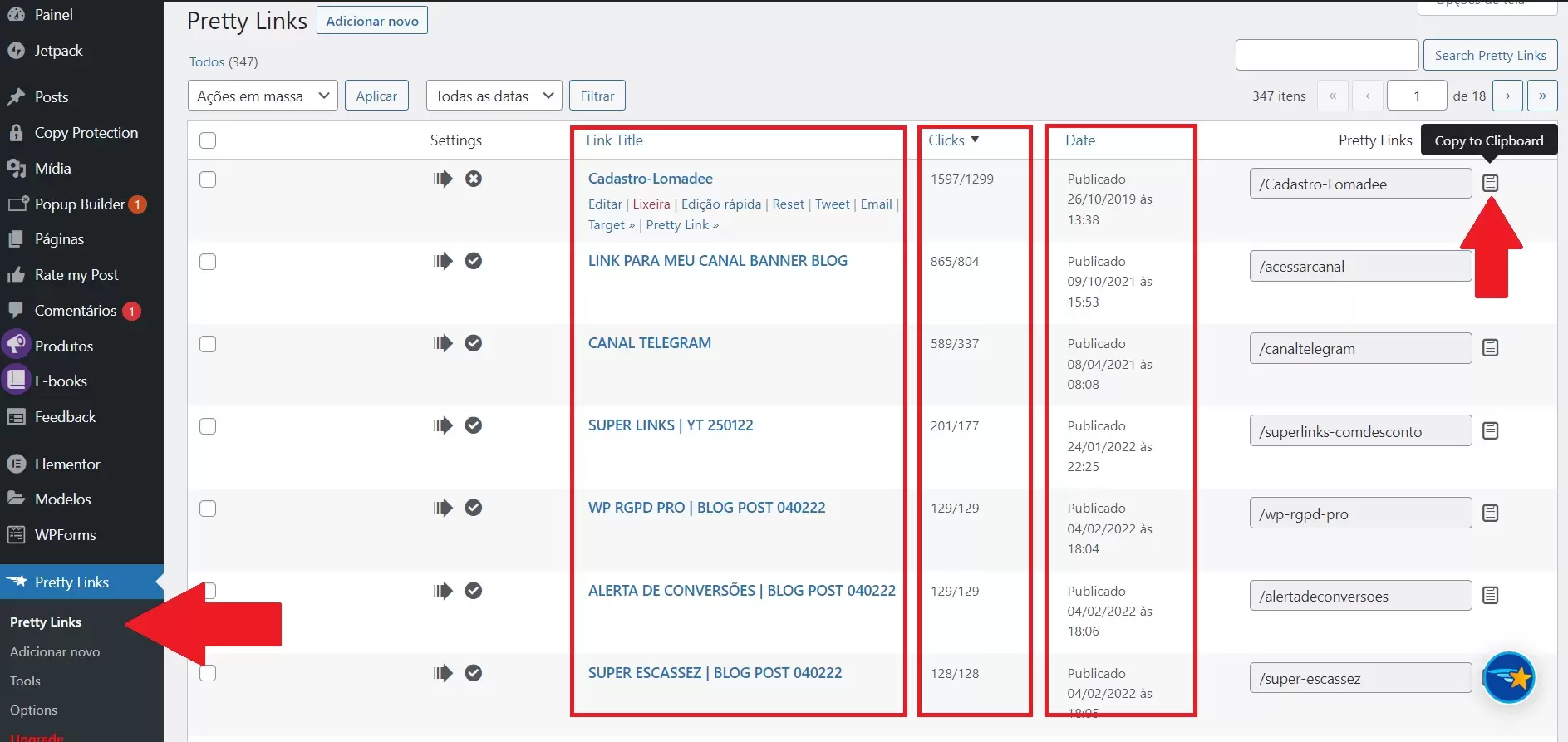Click the search text field
1568x742 pixels.
tap(1327, 55)
